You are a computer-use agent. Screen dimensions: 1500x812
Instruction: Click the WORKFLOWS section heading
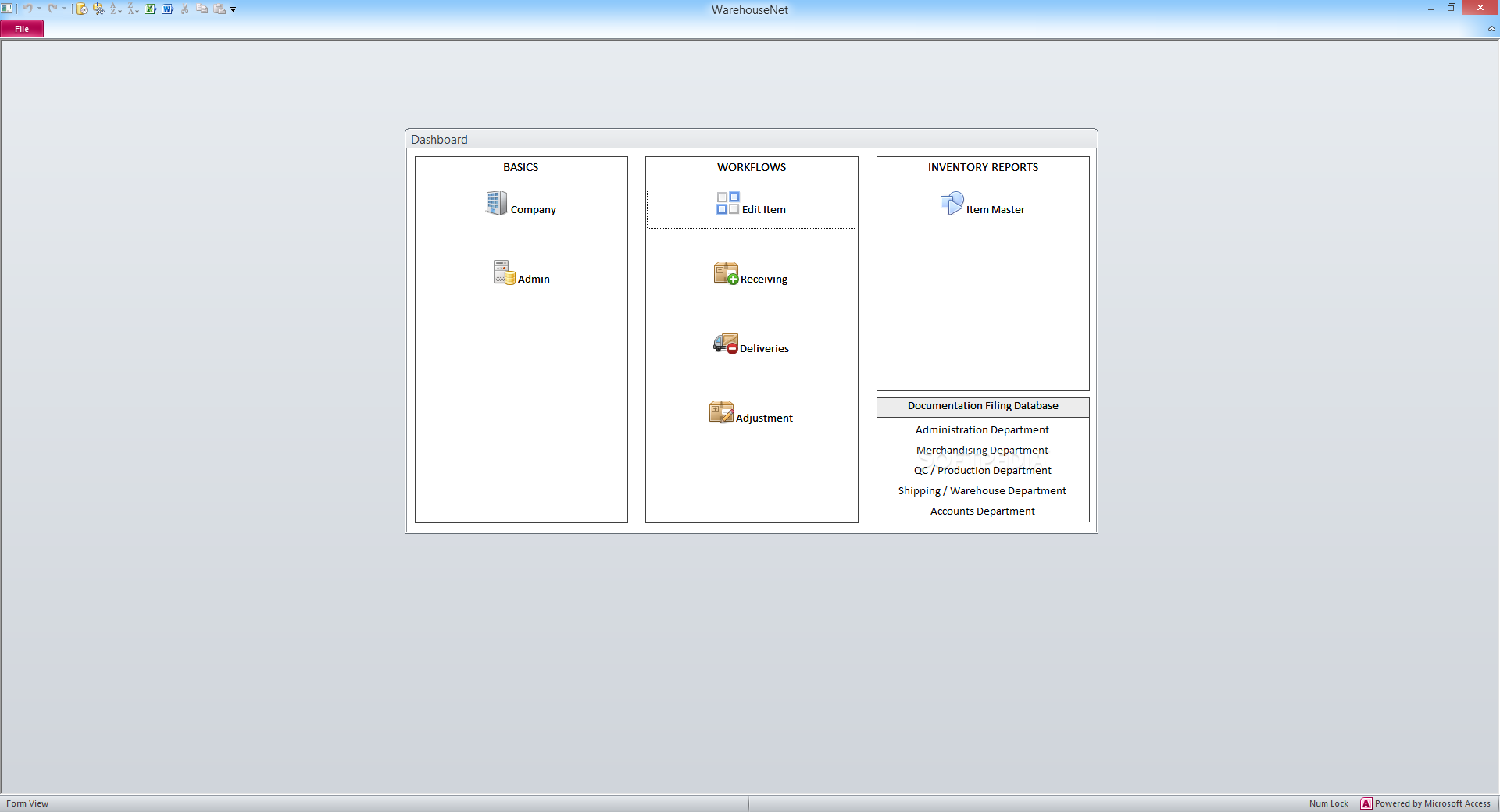(752, 167)
